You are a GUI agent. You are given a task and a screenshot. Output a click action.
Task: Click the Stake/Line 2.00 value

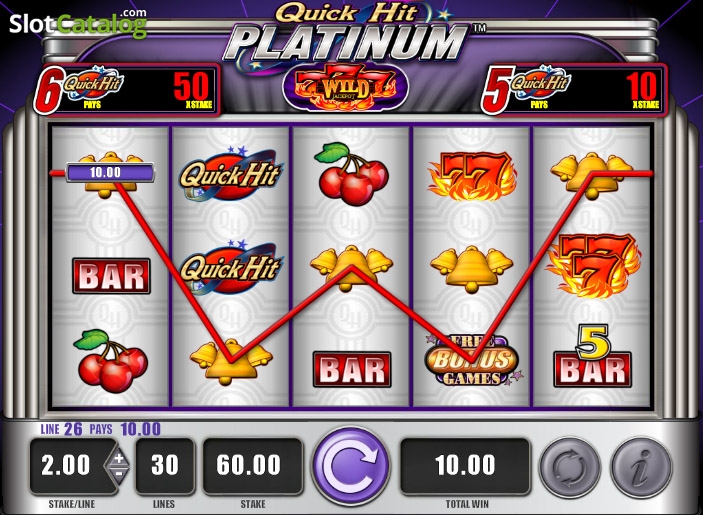[x=67, y=466]
